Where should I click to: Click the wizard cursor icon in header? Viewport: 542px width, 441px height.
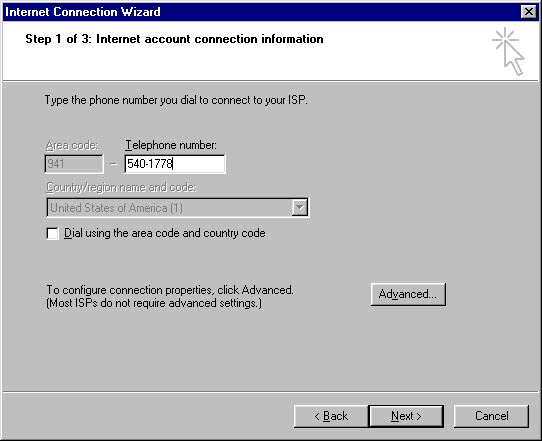click(x=508, y=51)
